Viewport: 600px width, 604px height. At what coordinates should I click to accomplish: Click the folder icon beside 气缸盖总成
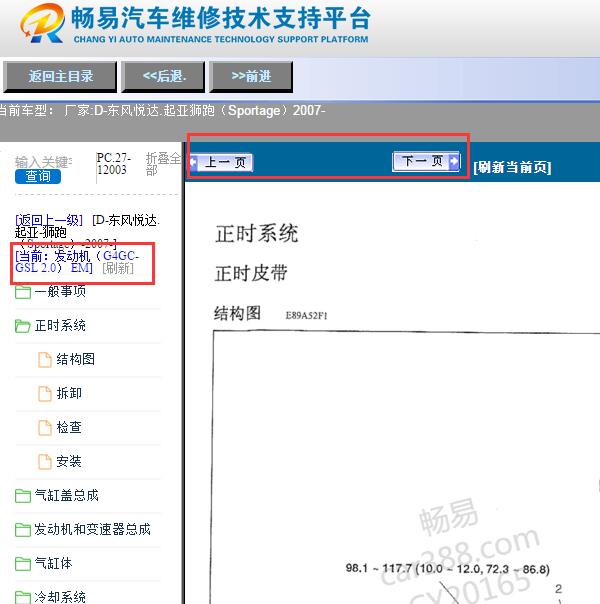pyautogui.click(x=23, y=496)
